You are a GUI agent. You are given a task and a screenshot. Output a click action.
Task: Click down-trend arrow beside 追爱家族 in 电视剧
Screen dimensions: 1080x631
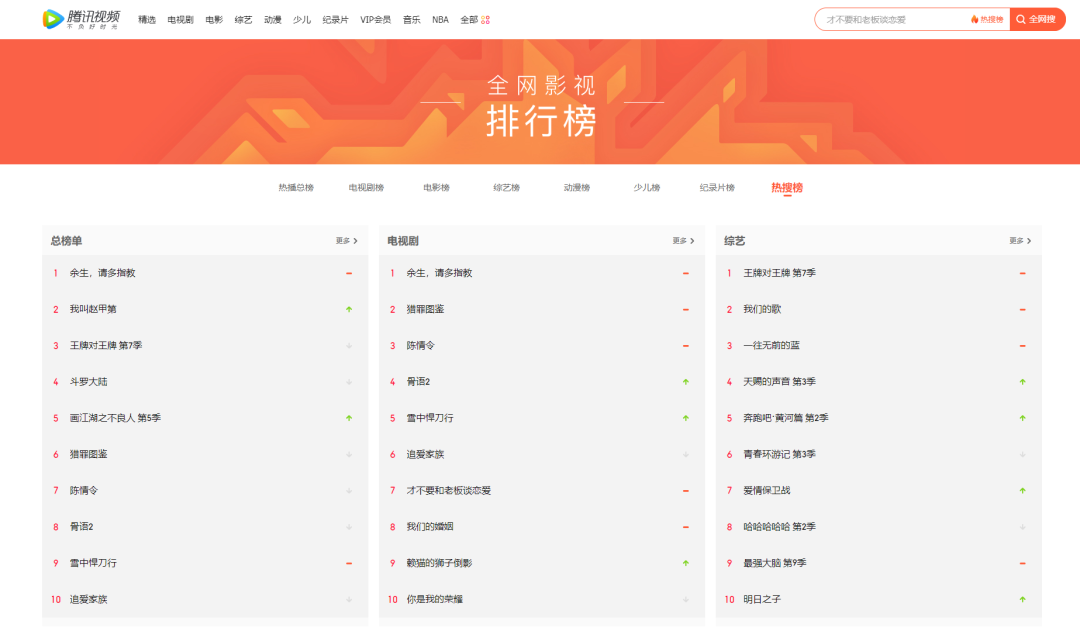(x=686, y=454)
